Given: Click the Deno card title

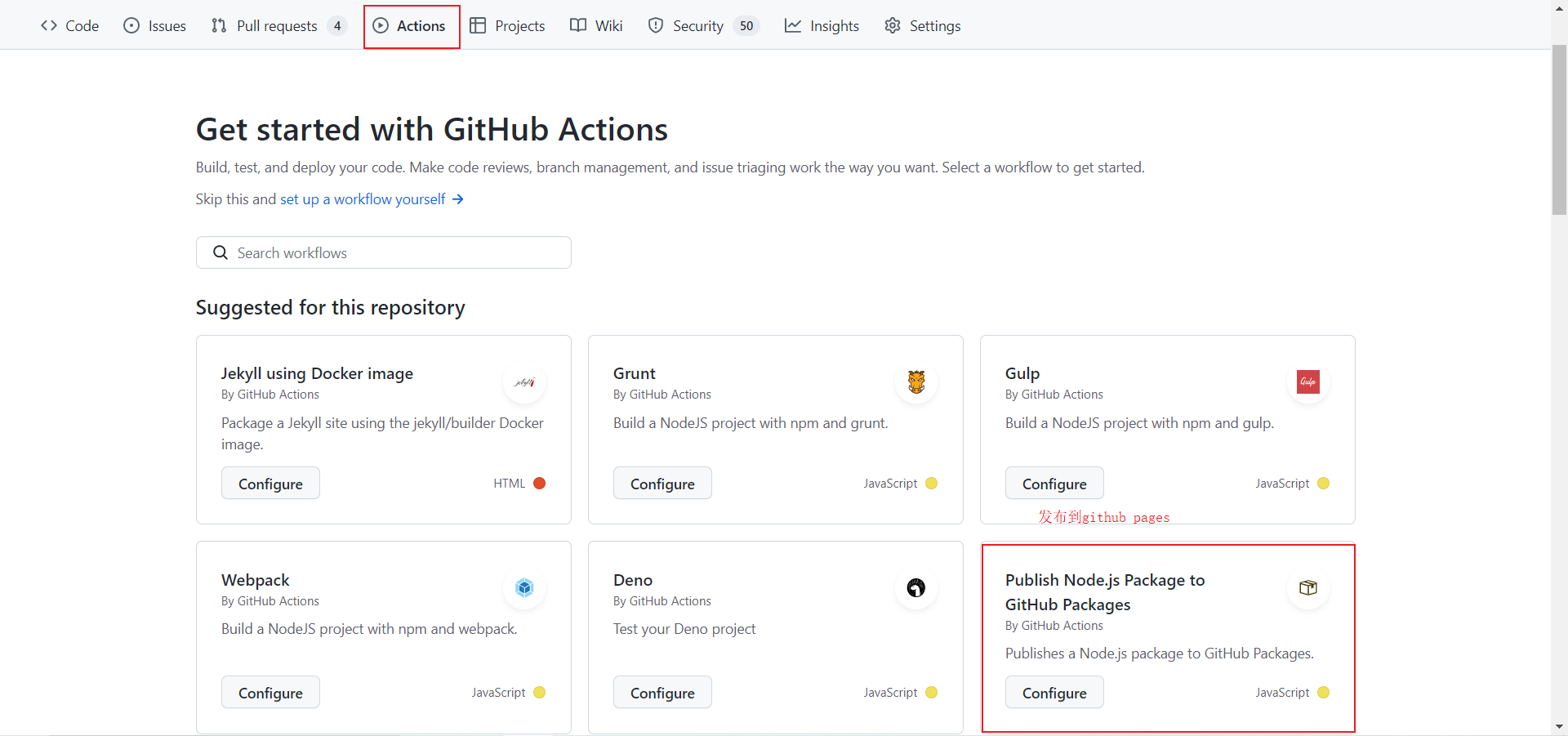Looking at the screenshot, I should point(633,580).
